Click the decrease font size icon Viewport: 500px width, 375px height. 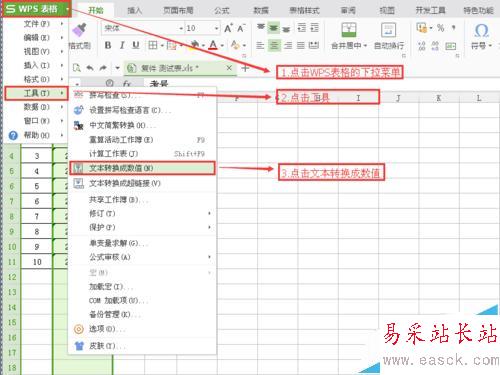(241, 28)
